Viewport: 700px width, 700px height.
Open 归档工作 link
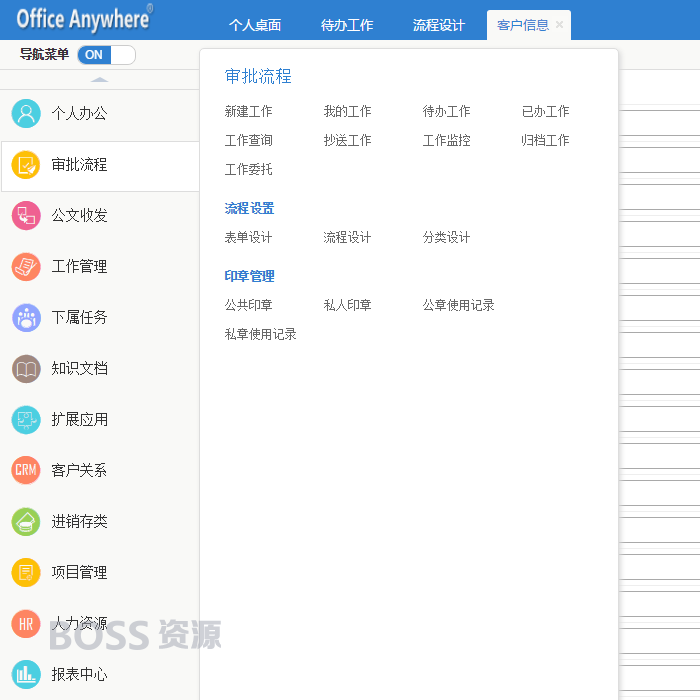click(x=546, y=140)
